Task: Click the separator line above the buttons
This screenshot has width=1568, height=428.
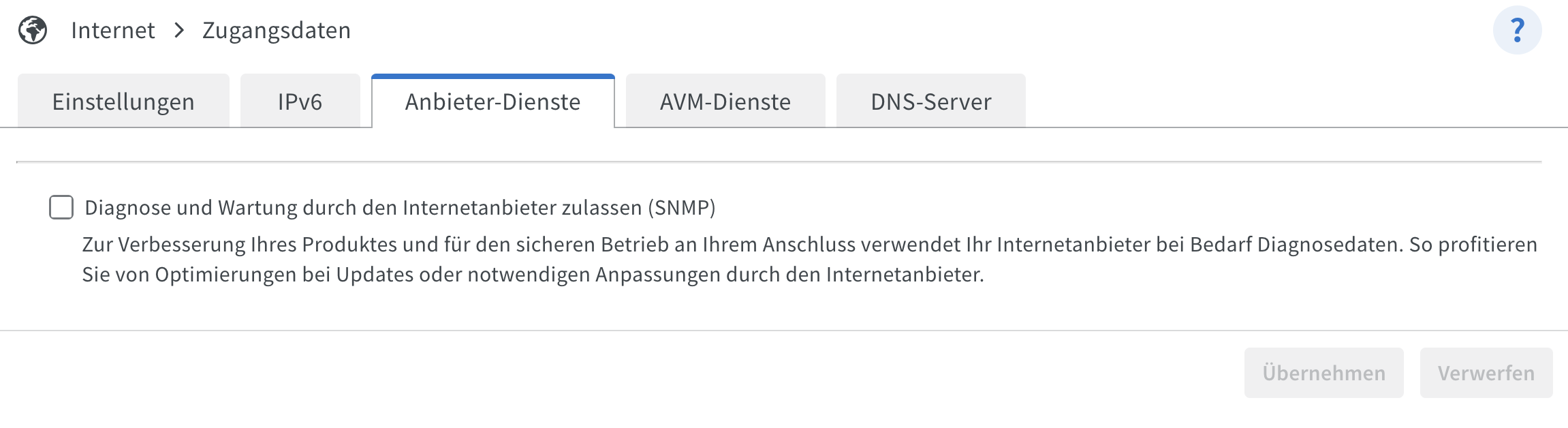Action: [783, 331]
